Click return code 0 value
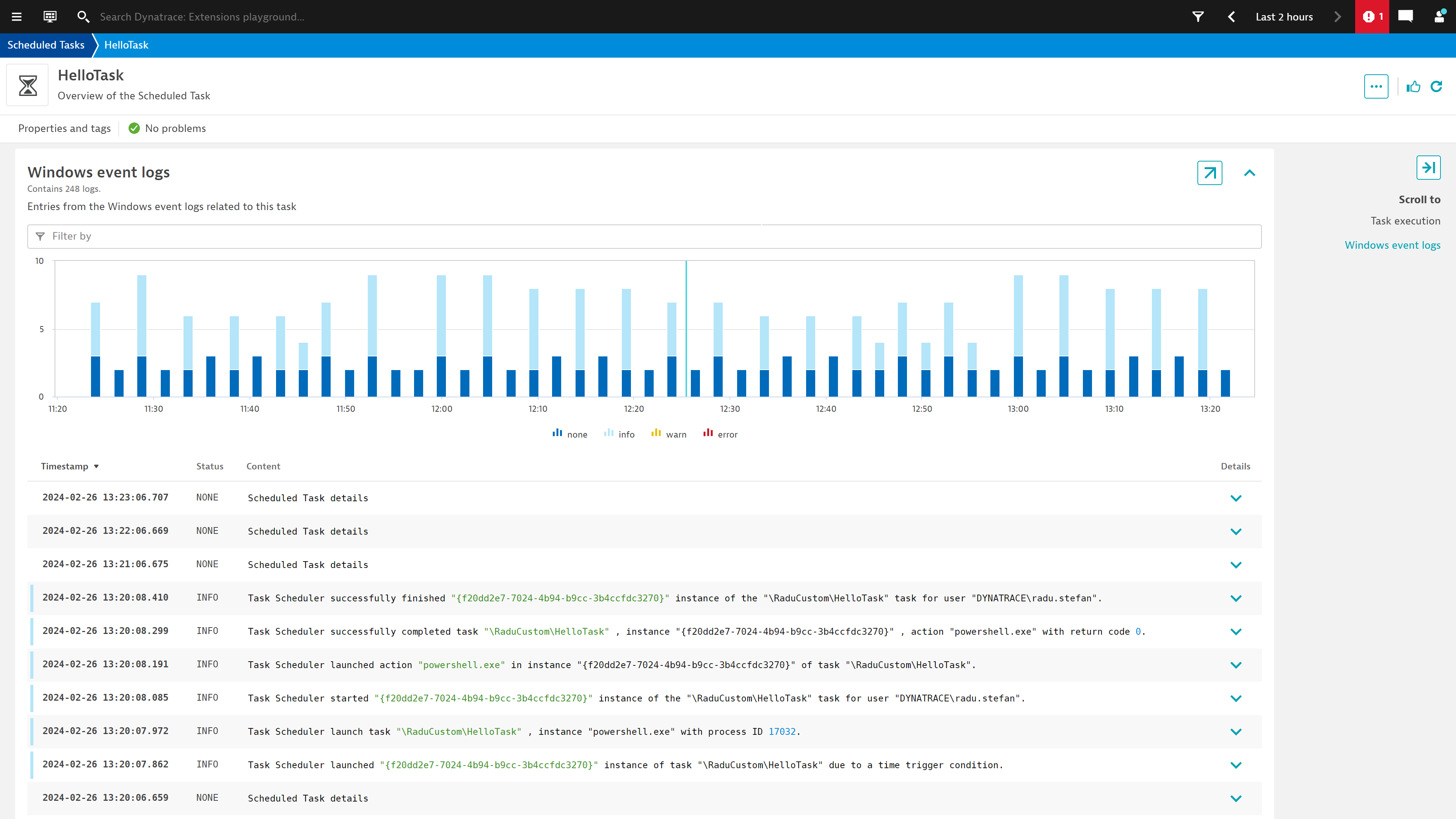The height and width of the screenshot is (819, 1456). pyautogui.click(x=1138, y=631)
